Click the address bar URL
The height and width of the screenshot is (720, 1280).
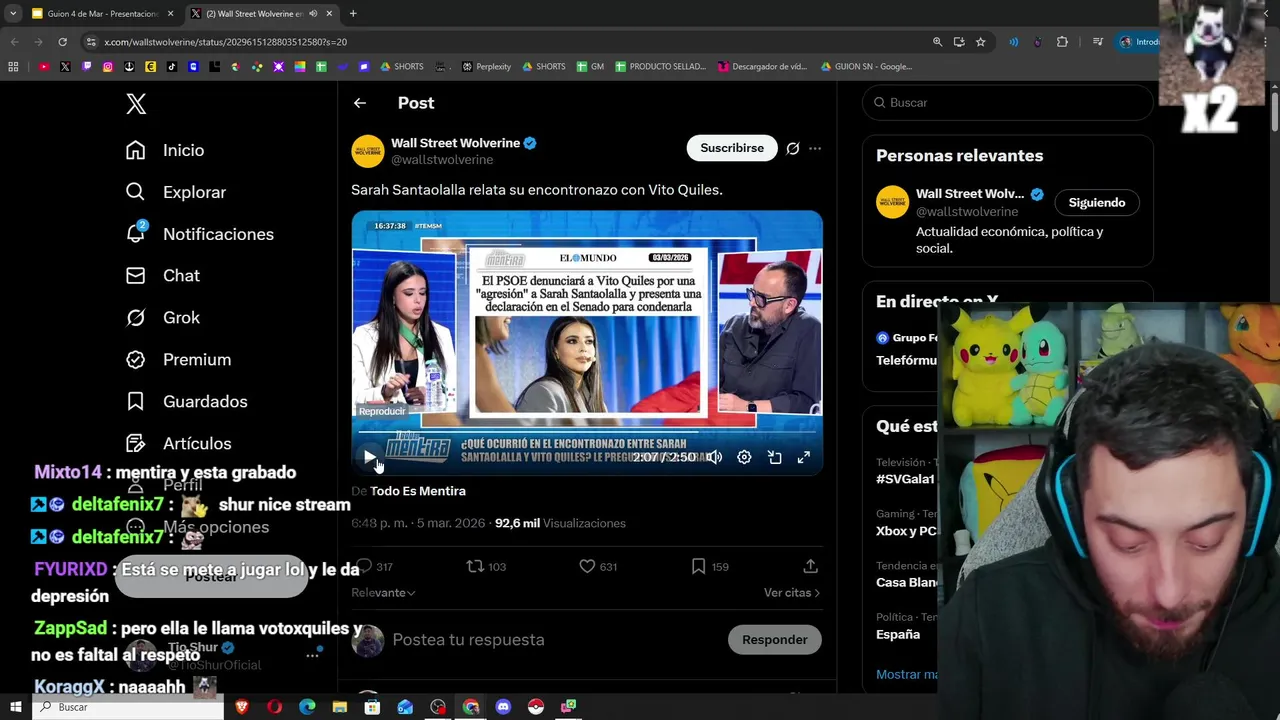[225, 42]
